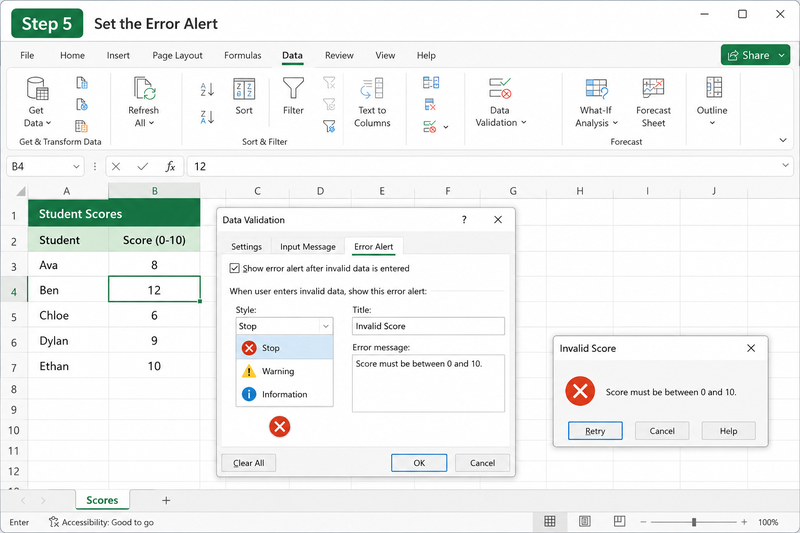Click Cancel in Data Validation dialog
The image size is (800, 533).
pos(482,463)
